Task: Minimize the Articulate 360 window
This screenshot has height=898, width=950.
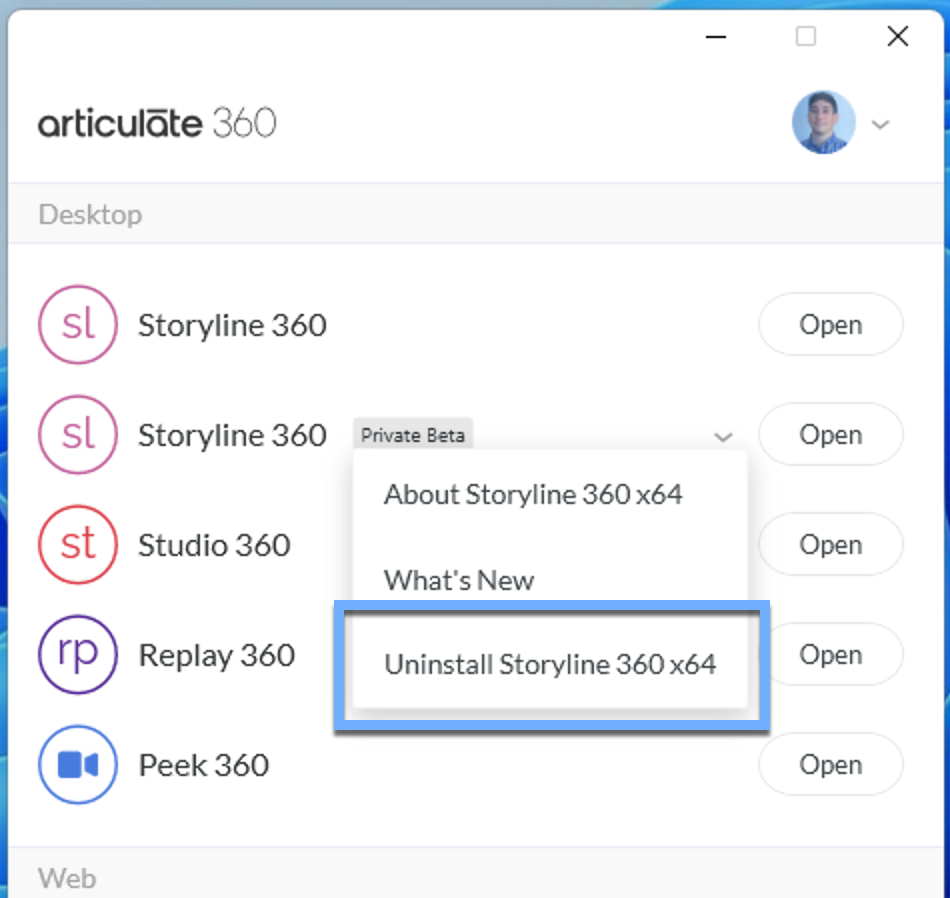Action: (x=716, y=36)
